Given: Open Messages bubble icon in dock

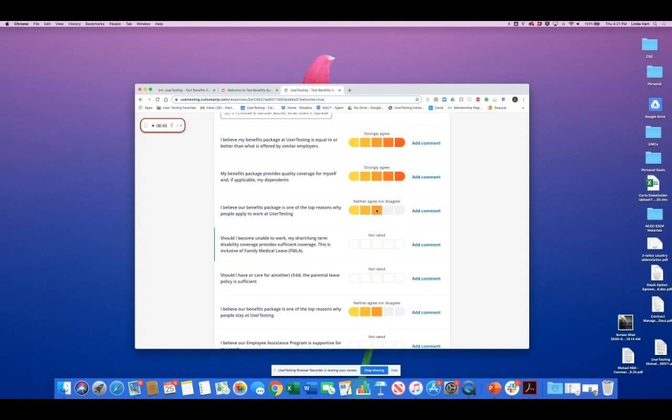Looking at the screenshot, I should click(x=258, y=388).
